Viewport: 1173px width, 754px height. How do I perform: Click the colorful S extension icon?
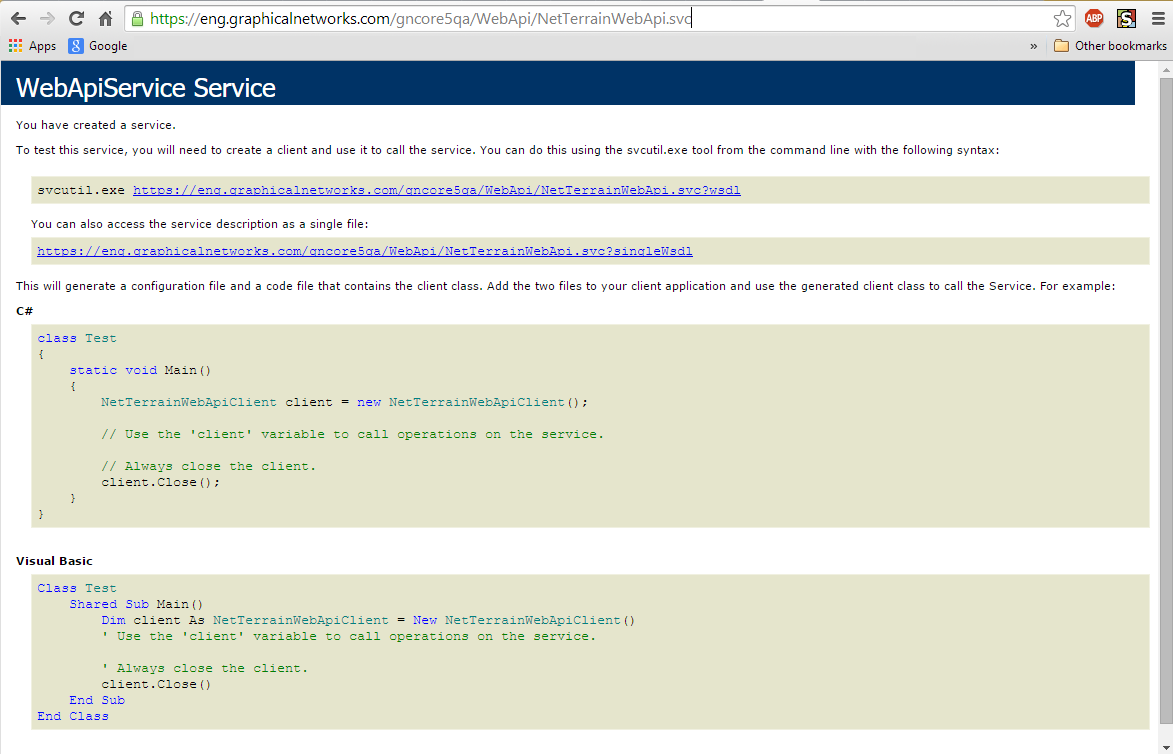(1126, 18)
